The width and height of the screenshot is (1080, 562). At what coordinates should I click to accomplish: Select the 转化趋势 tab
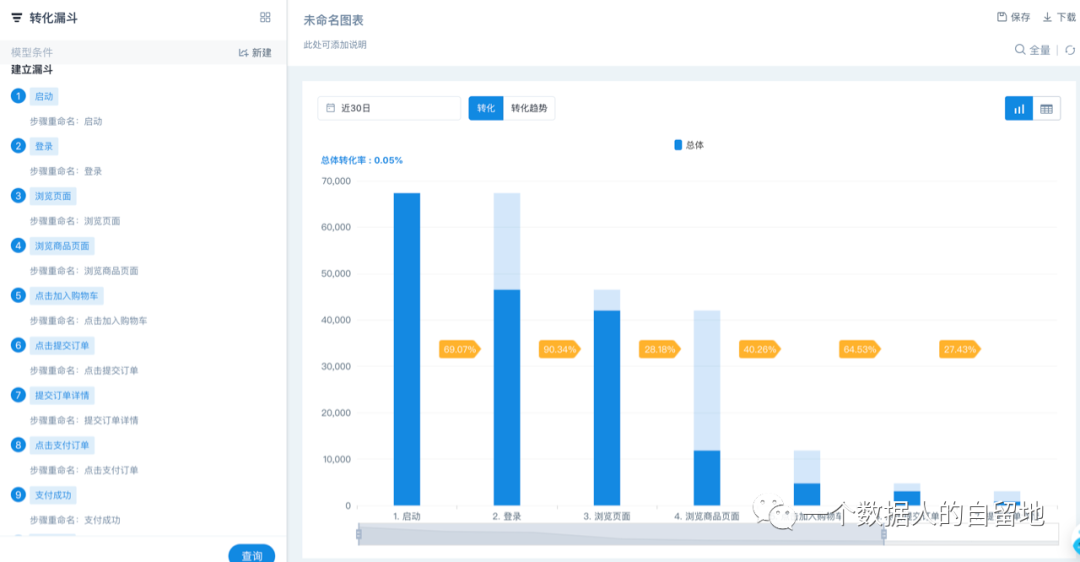click(529, 108)
